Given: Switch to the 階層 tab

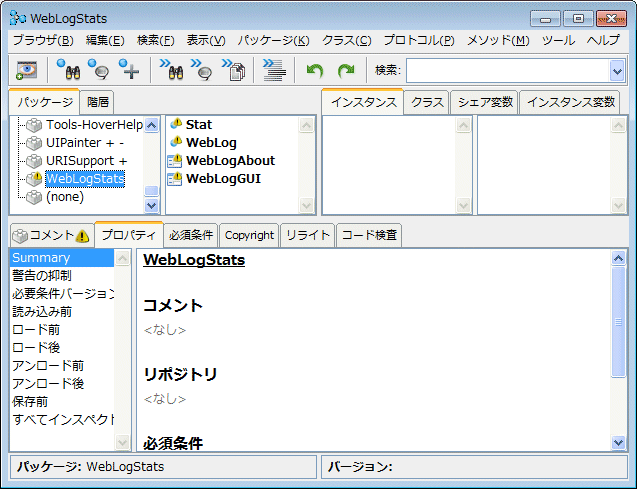Looking at the screenshot, I should 98,102.
